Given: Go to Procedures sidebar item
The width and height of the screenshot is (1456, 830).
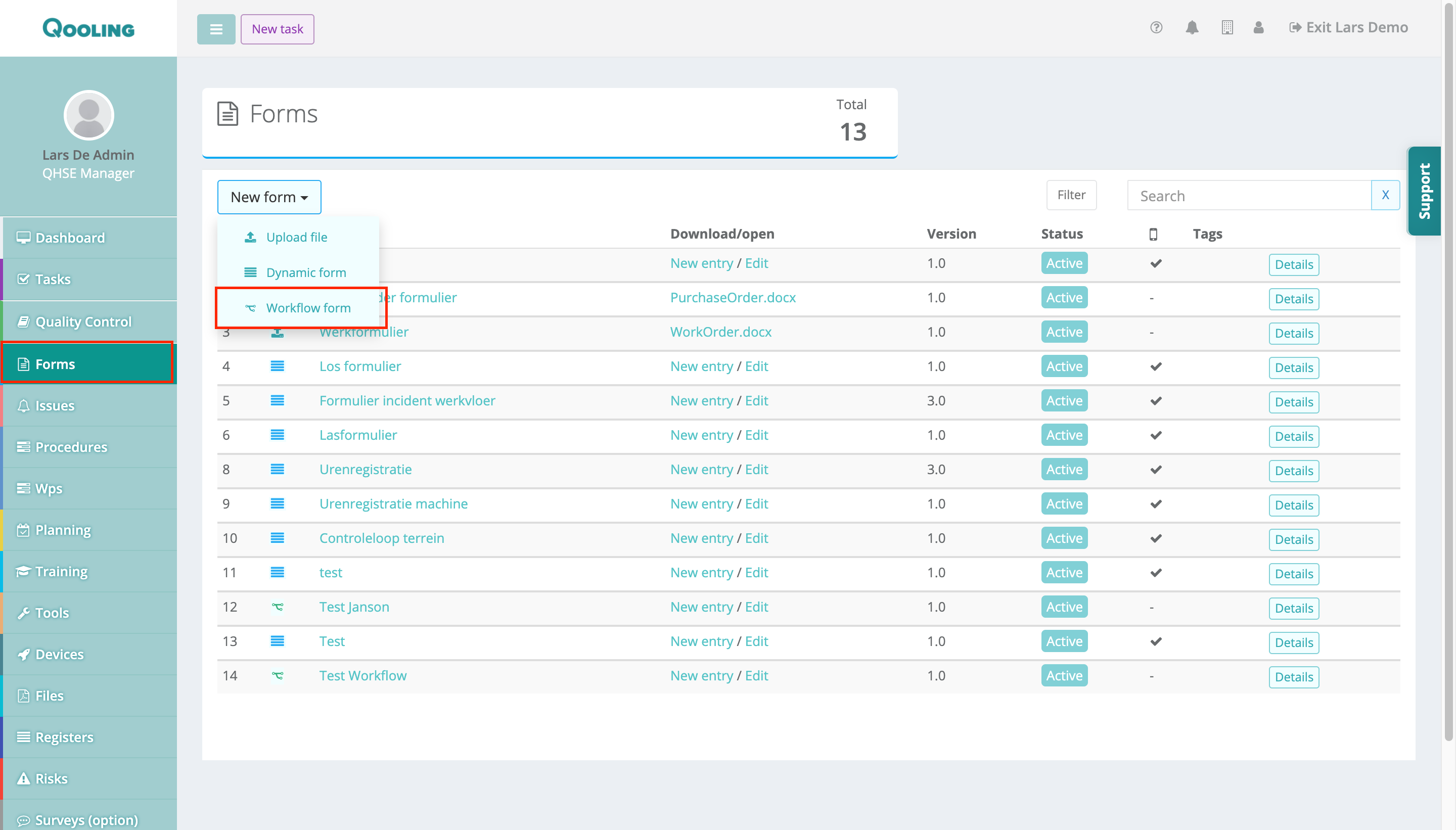Looking at the screenshot, I should (71, 447).
